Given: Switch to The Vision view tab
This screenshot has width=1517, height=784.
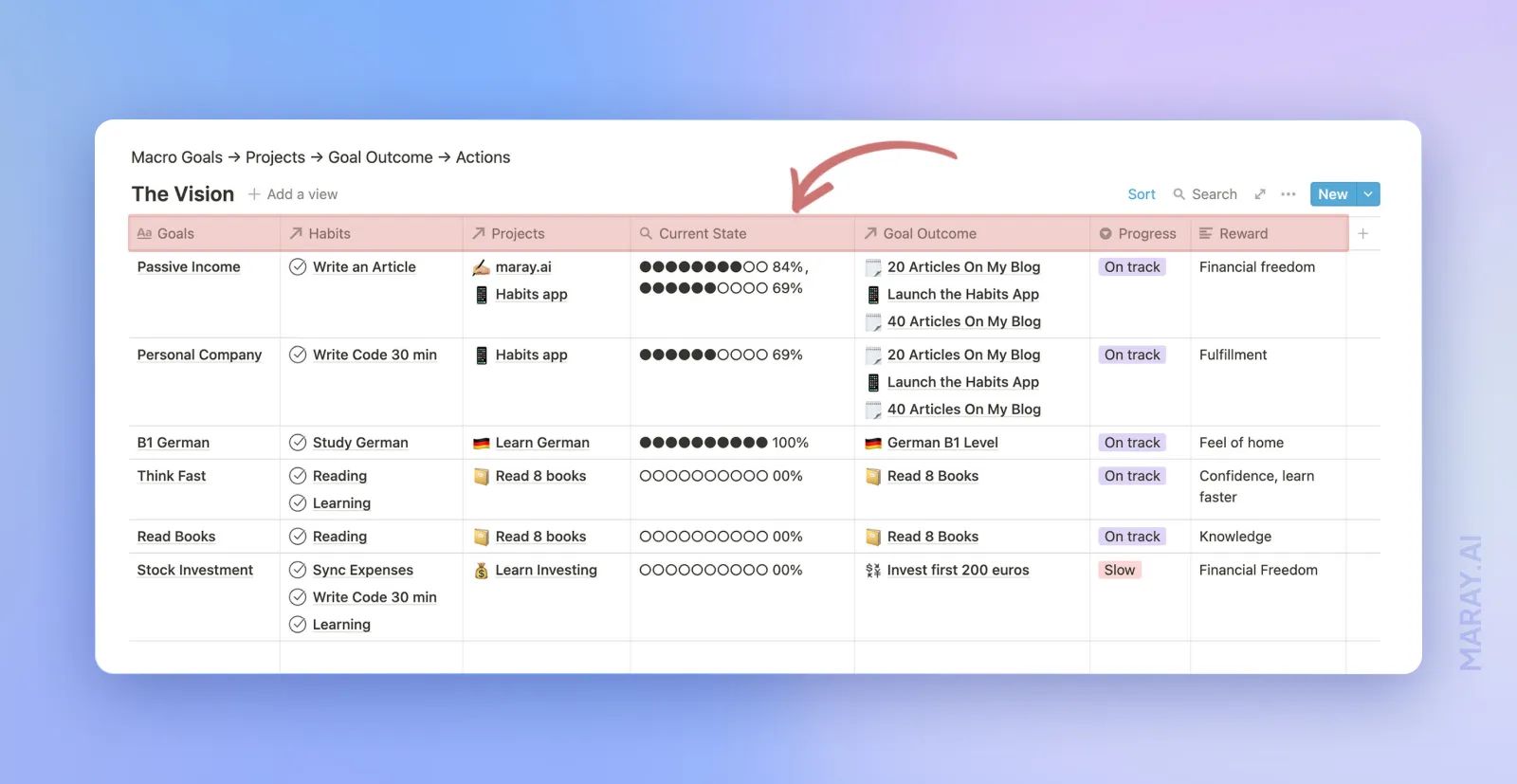Looking at the screenshot, I should click(183, 194).
